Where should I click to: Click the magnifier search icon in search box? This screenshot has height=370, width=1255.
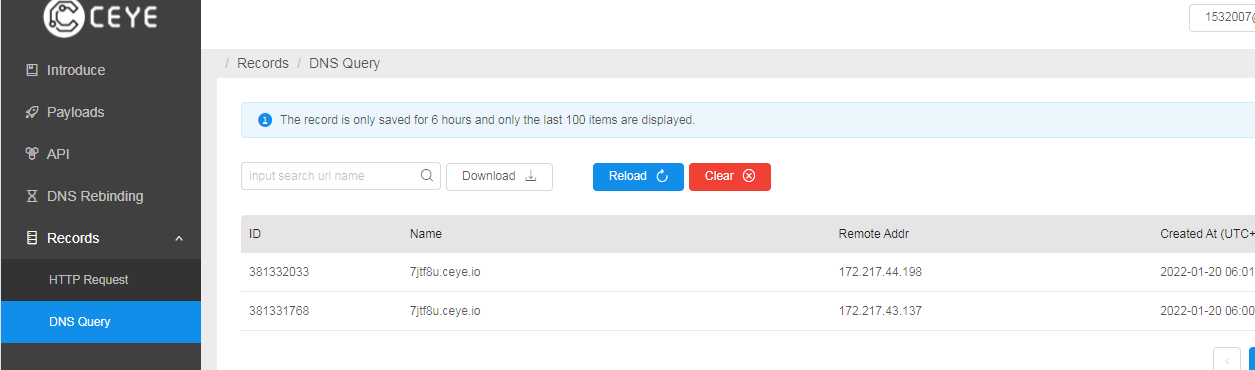[427, 176]
